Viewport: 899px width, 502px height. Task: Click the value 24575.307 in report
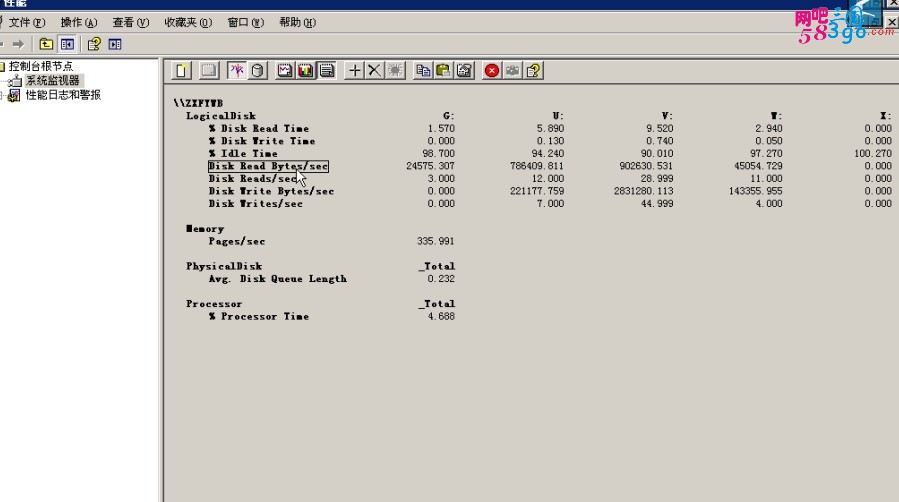[x=430, y=166]
